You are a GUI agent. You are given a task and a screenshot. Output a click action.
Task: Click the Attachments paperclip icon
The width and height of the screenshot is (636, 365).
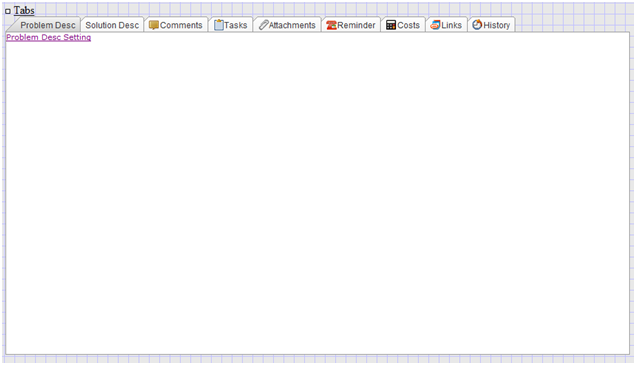264,25
